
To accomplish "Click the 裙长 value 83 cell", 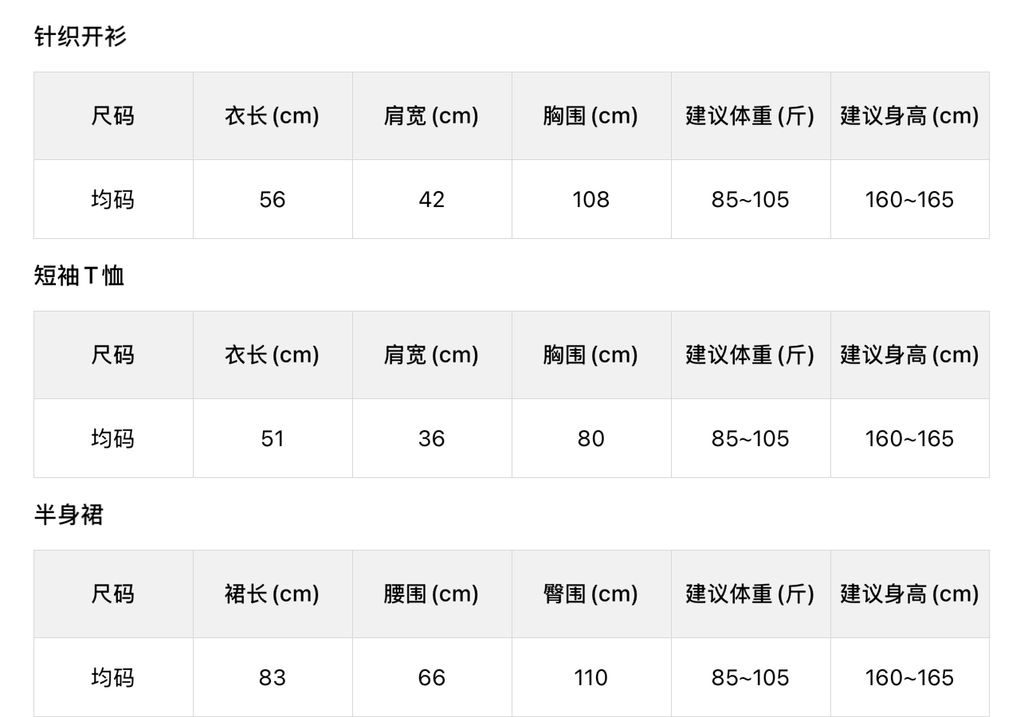I will 272,677.
